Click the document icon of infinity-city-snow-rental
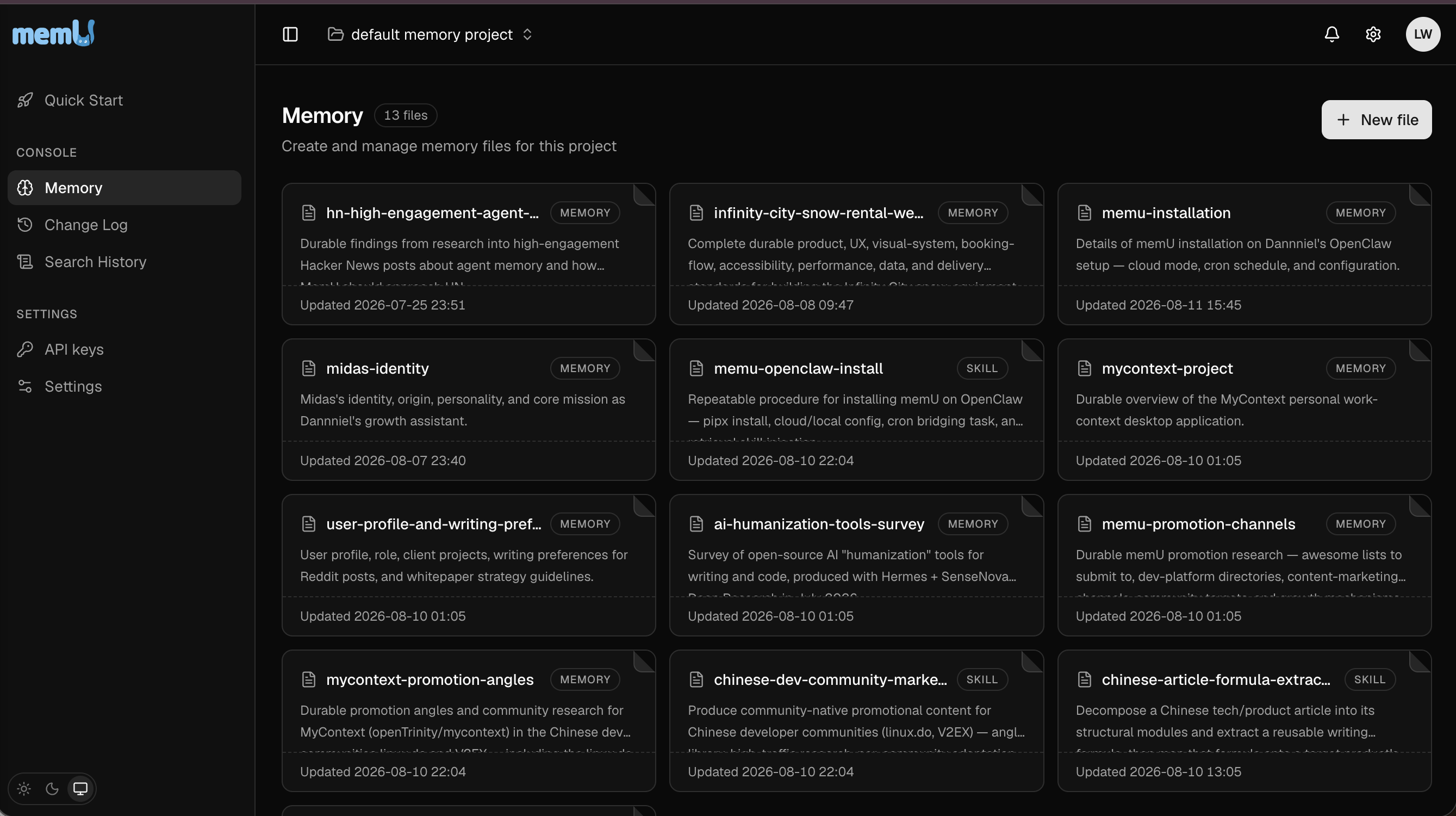This screenshot has height=816, width=1456. click(696, 213)
